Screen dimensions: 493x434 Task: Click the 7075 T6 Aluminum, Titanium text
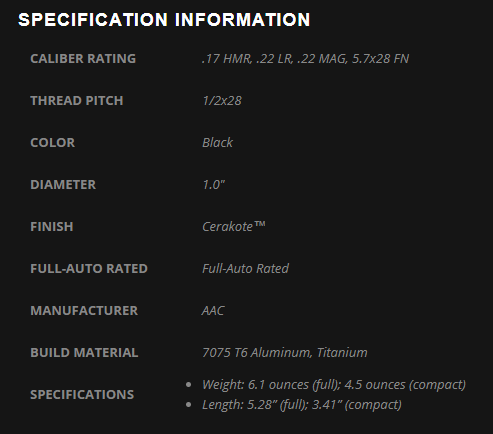[x=285, y=353]
